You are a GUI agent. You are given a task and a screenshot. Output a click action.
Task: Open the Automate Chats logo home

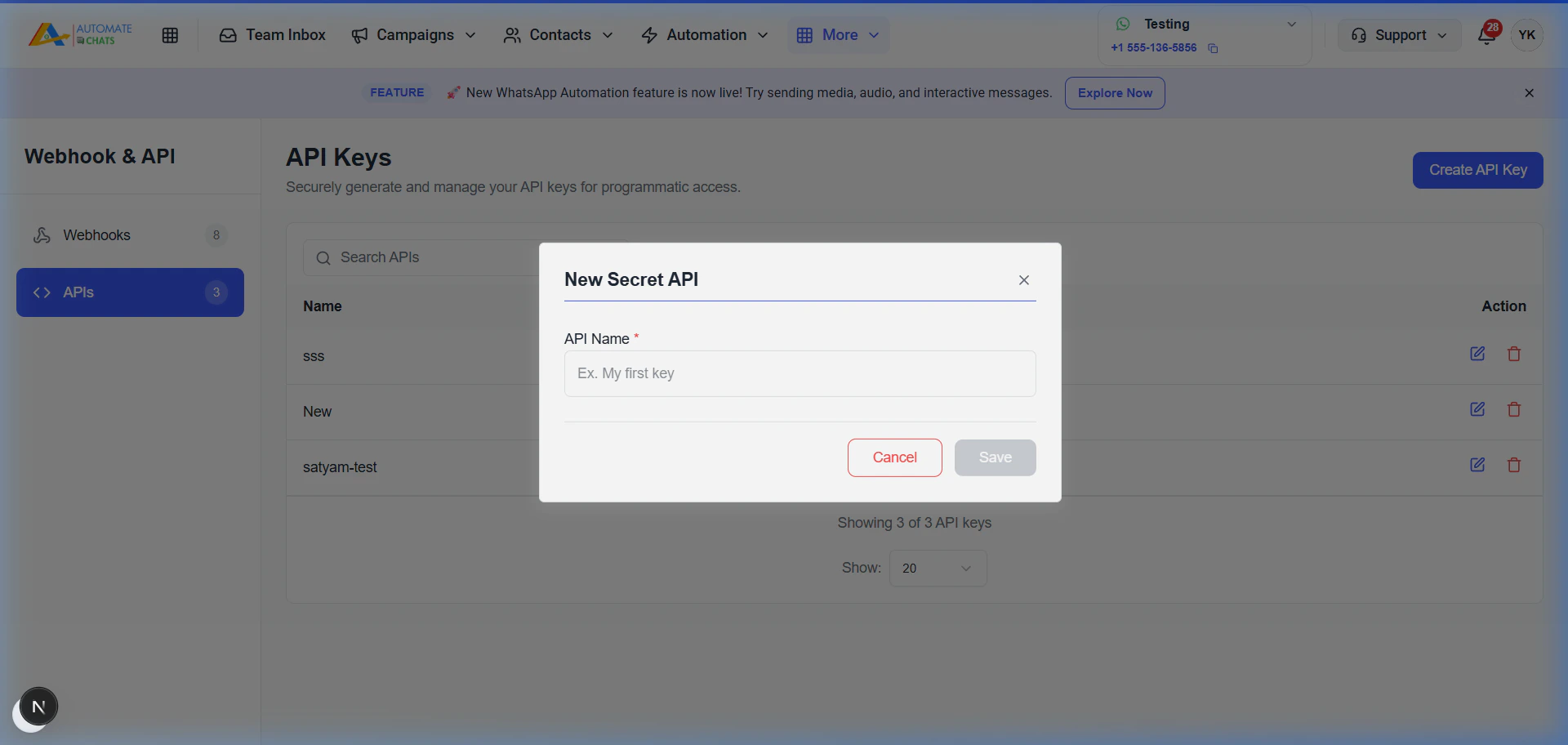(x=80, y=34)
